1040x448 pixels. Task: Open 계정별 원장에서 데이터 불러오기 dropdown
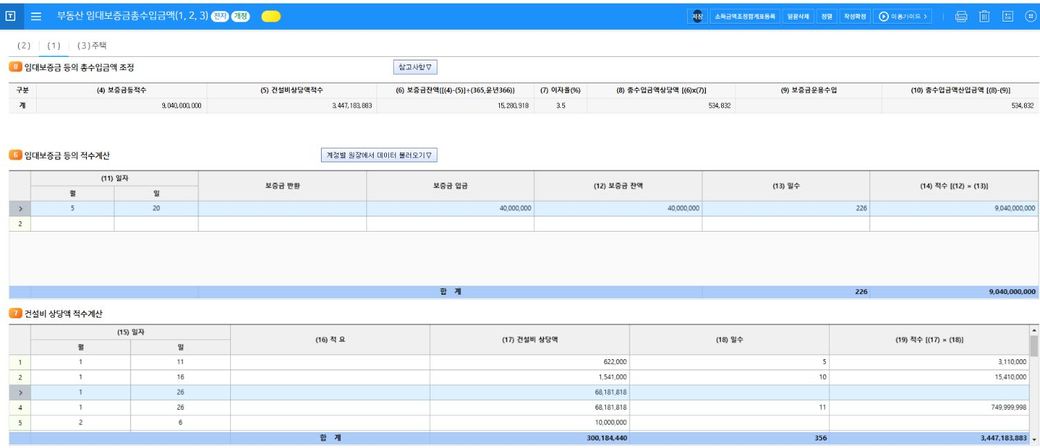(379, 155)
